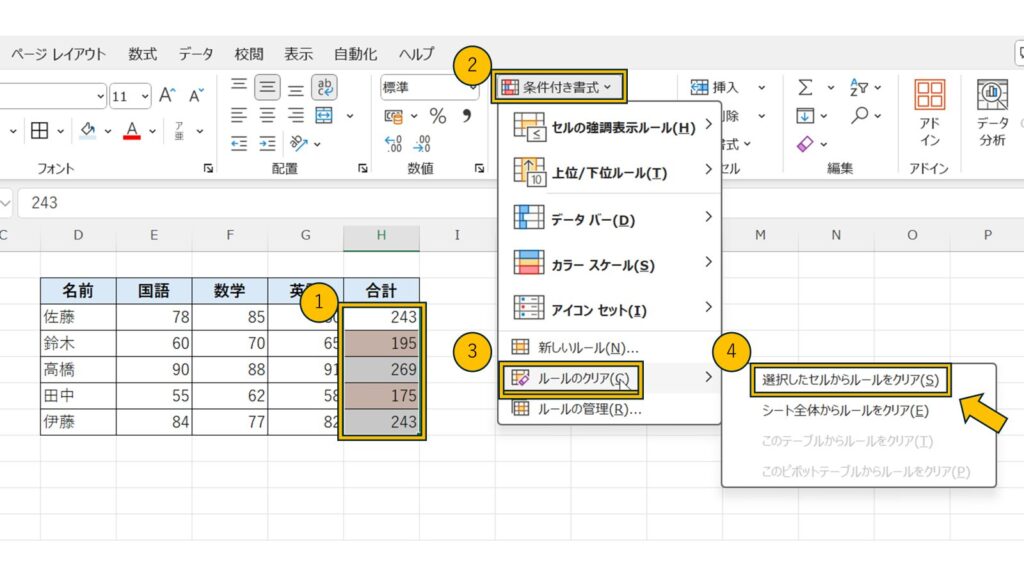Select 選択したセルからルールをクリア menu item
Screen dimensions: 1024x576
pos(850,380)
